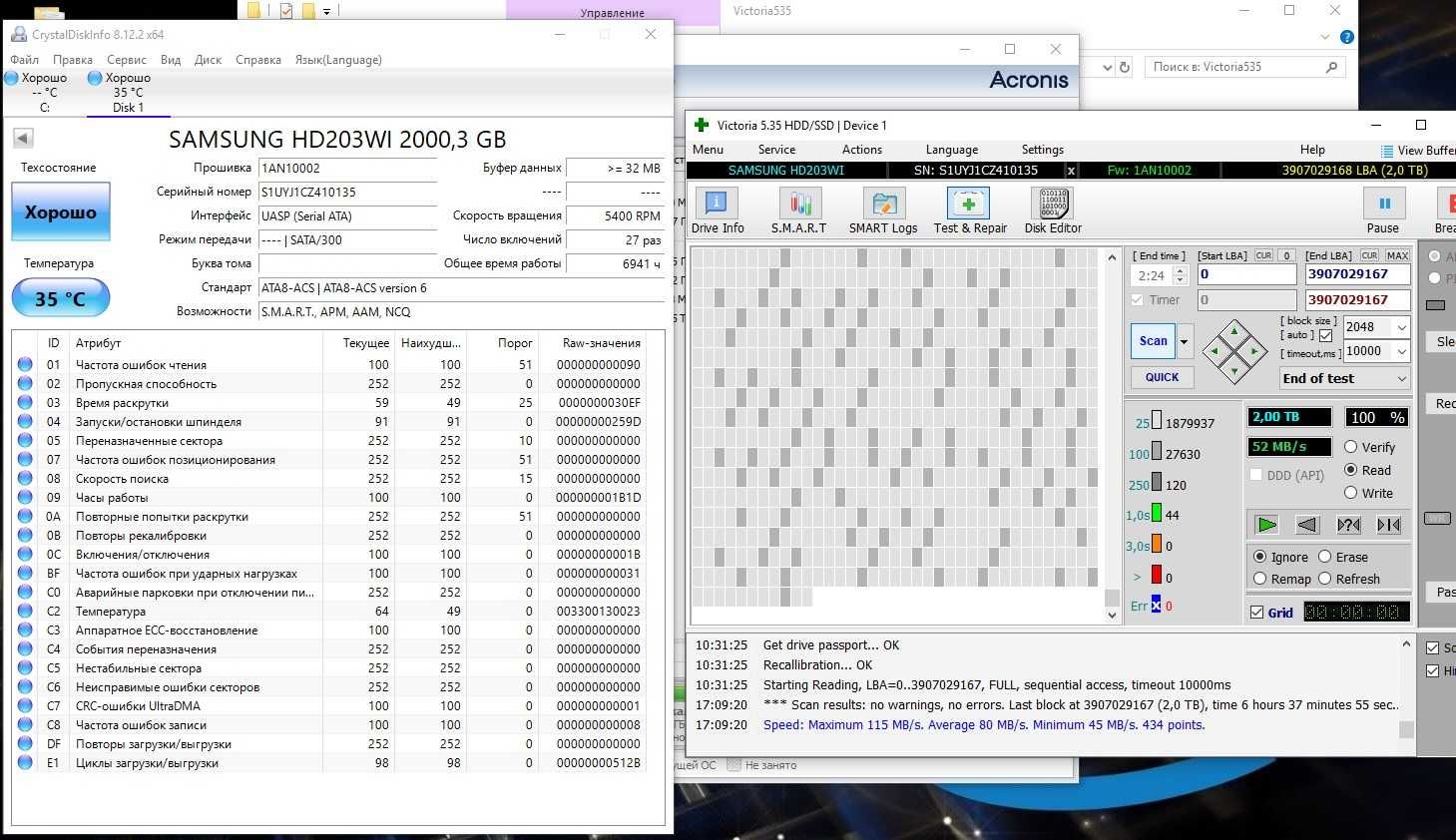
Task: Open the Файл menu in CrystalDiskInfo
Action: (x=24, y=60)
